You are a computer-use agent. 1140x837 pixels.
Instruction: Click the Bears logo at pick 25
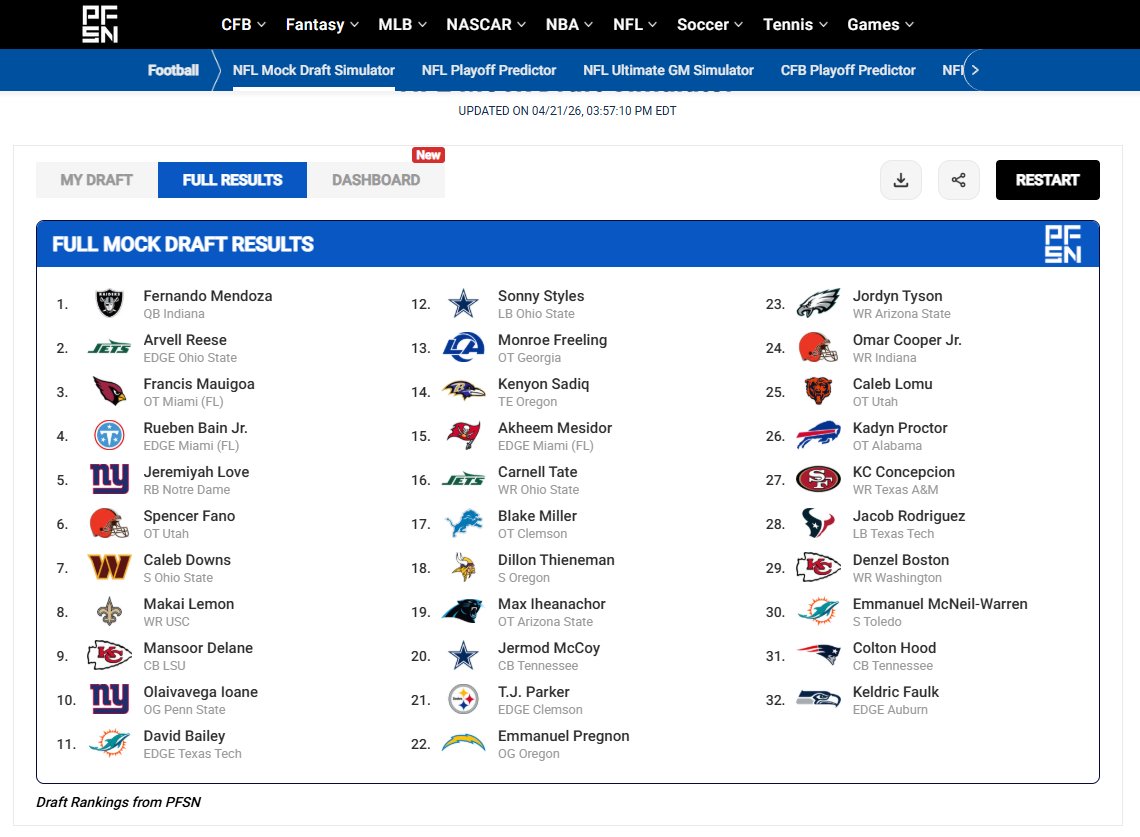coord(819,391)
